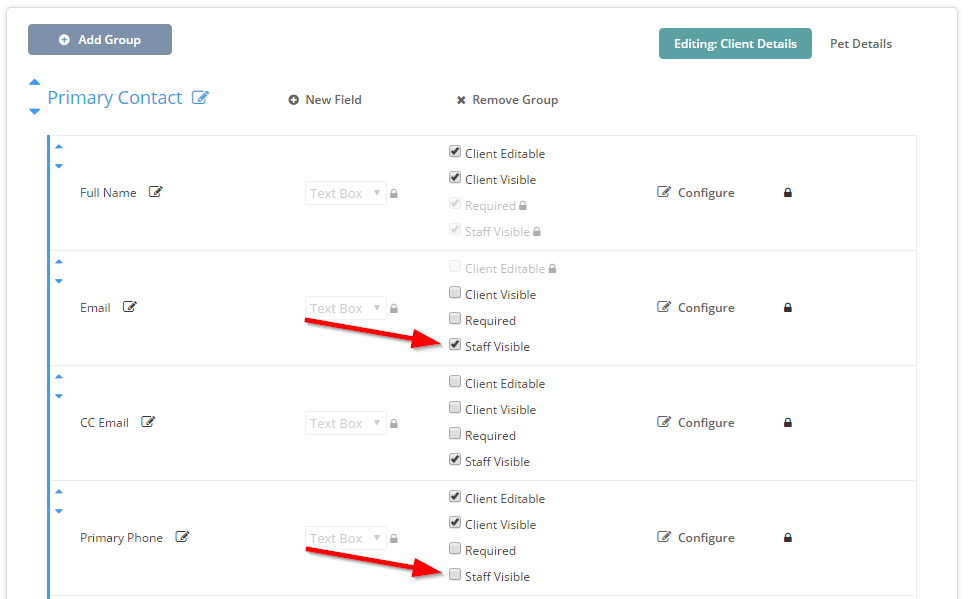Click the Full Name field label
This screenshot has height=599, width=969.
coord(108,193)
